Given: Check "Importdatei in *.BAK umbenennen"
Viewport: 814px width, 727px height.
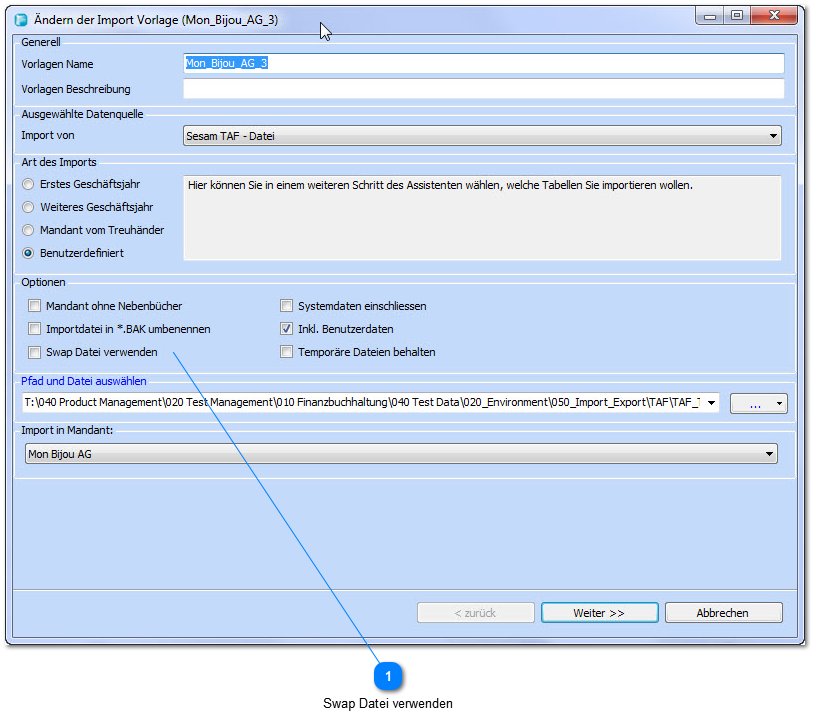Looking at the screenshot, I should pos(34,329).
